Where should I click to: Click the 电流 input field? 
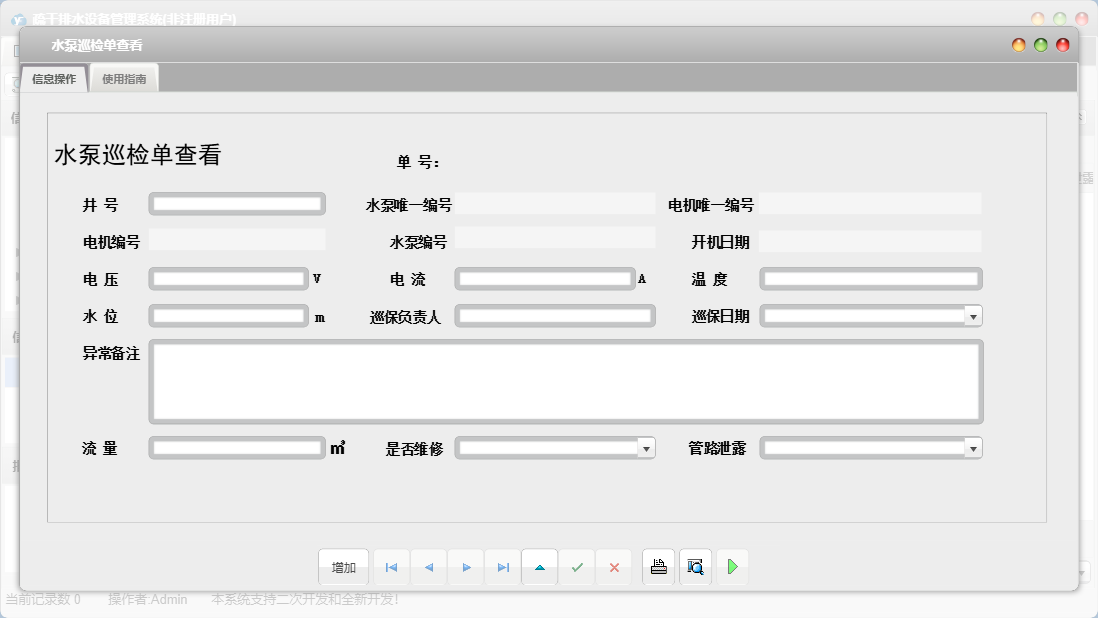[x=545, y=279]
